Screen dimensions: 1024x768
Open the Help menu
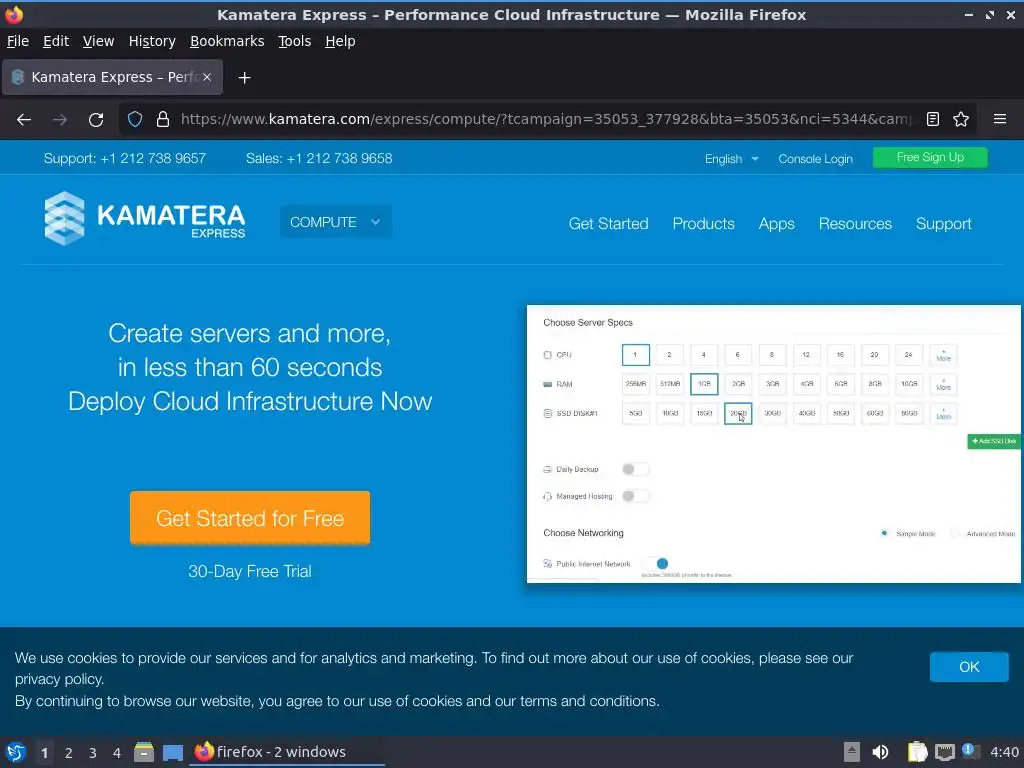tap(340, 41)
